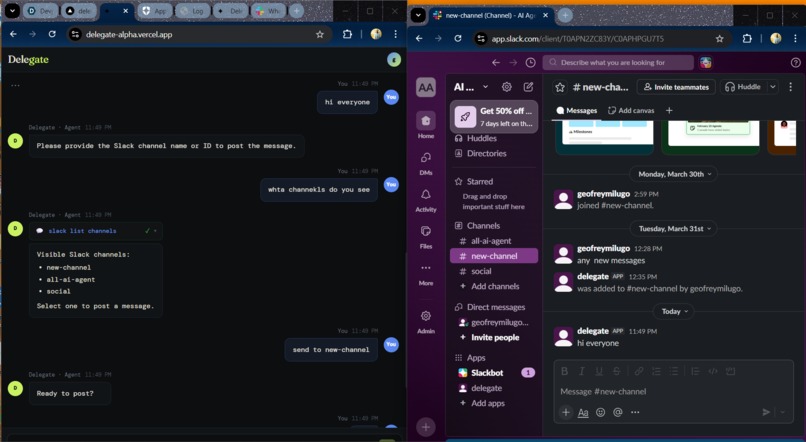
Task: Open the Today date dropdown
Action: (674, 311)
